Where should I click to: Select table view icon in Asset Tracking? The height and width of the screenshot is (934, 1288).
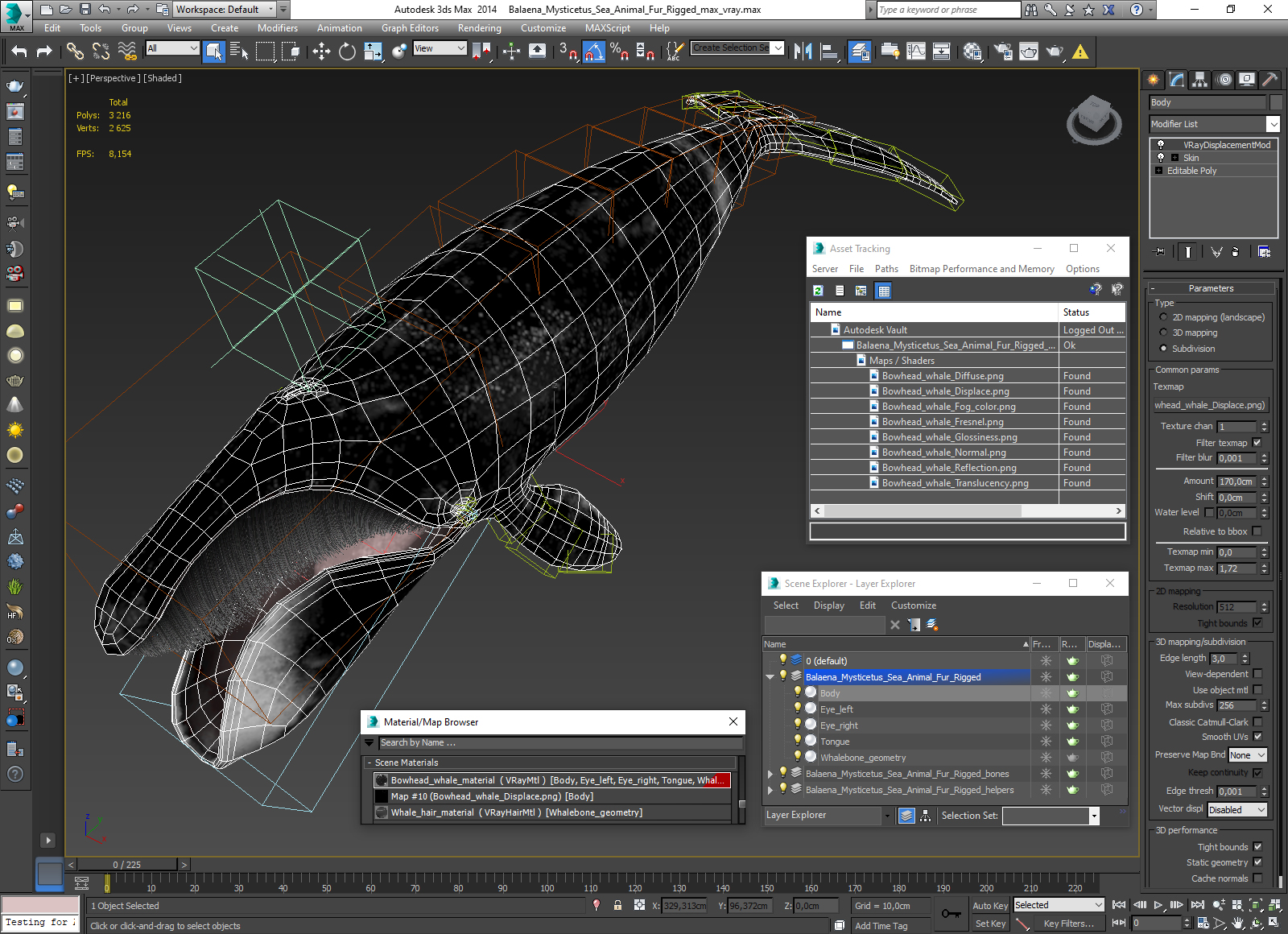(x=884, y=291)
